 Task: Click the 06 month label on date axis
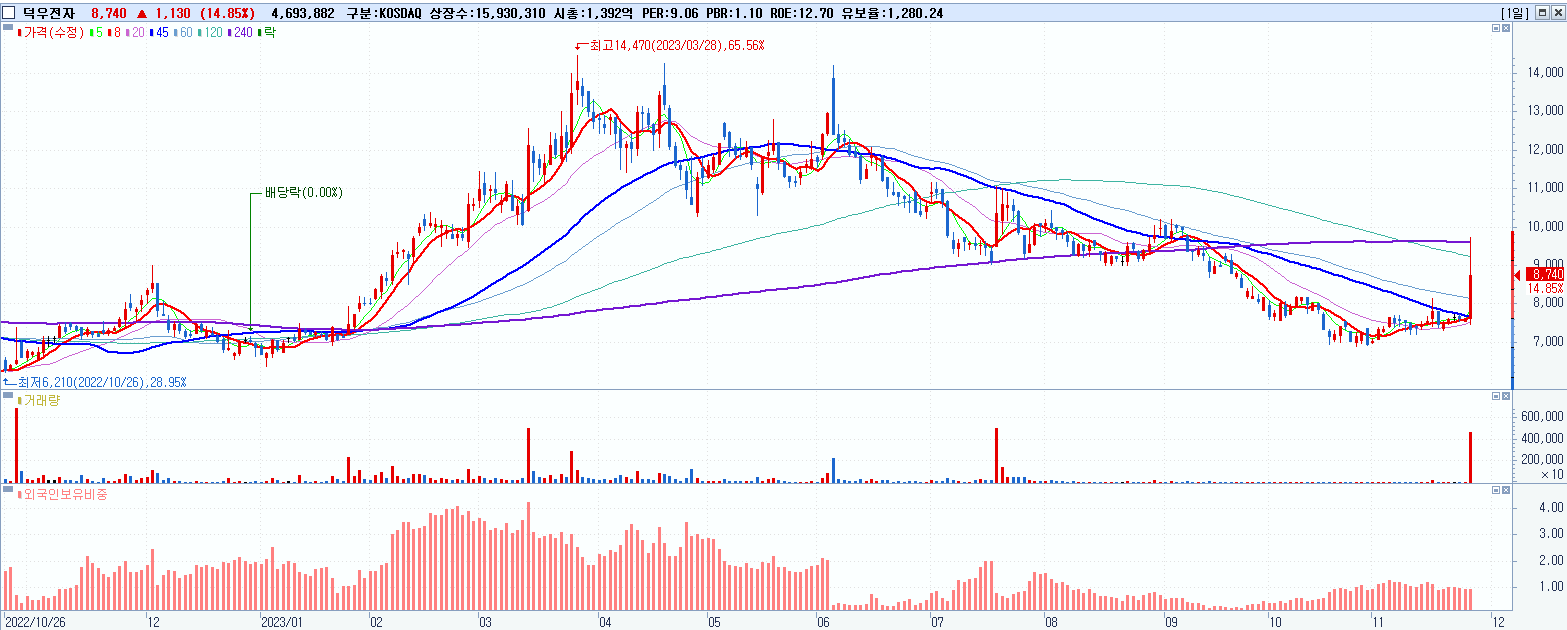(x=823, y=621)
